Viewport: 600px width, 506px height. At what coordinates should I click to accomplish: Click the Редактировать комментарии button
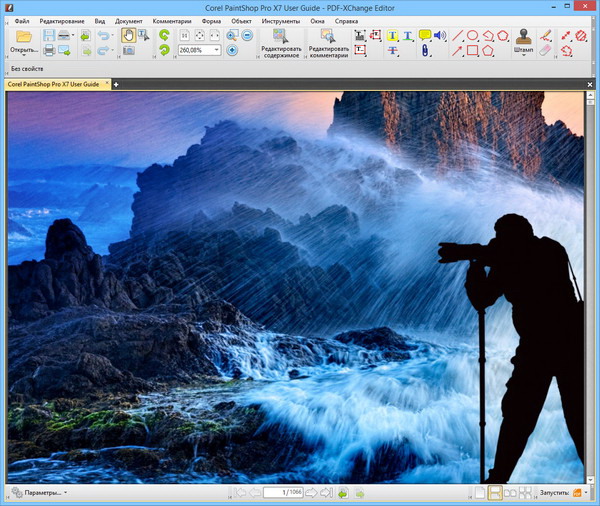point(328,43)
